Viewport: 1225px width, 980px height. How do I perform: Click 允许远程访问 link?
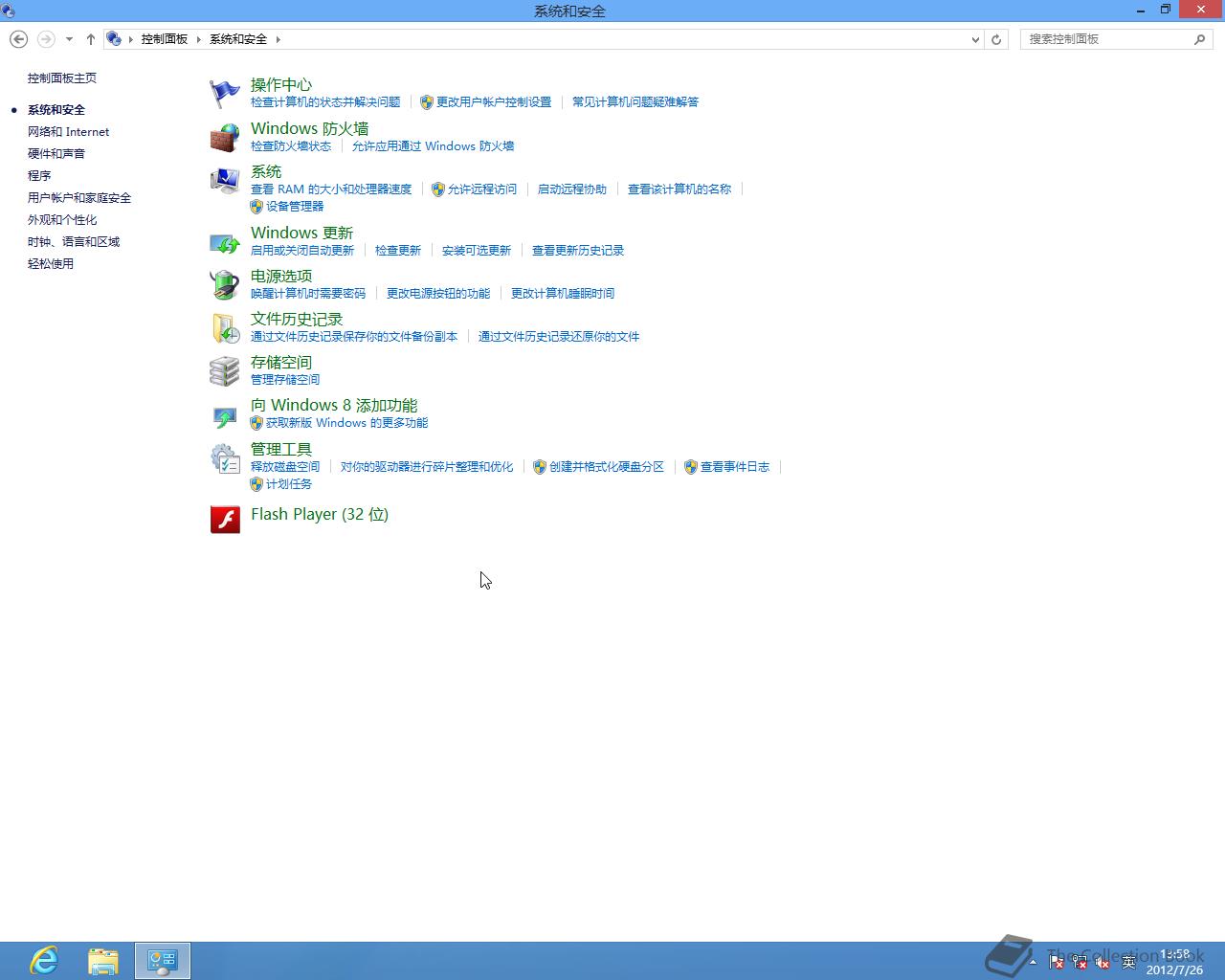pyautogui.click(x=482, y=189)
